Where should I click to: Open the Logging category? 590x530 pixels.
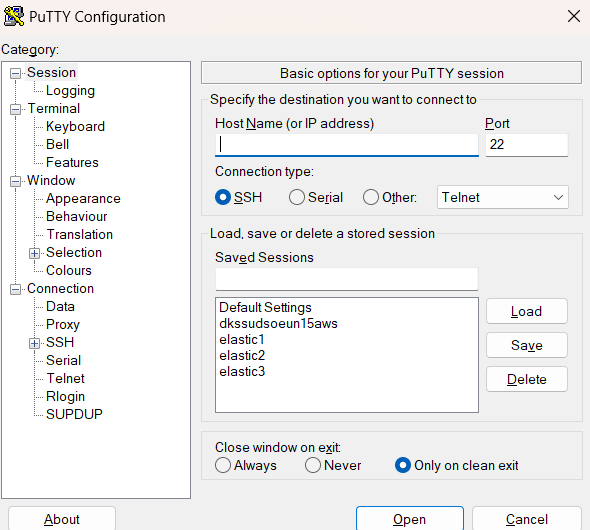pyautogui.click(x=70, y=91)
